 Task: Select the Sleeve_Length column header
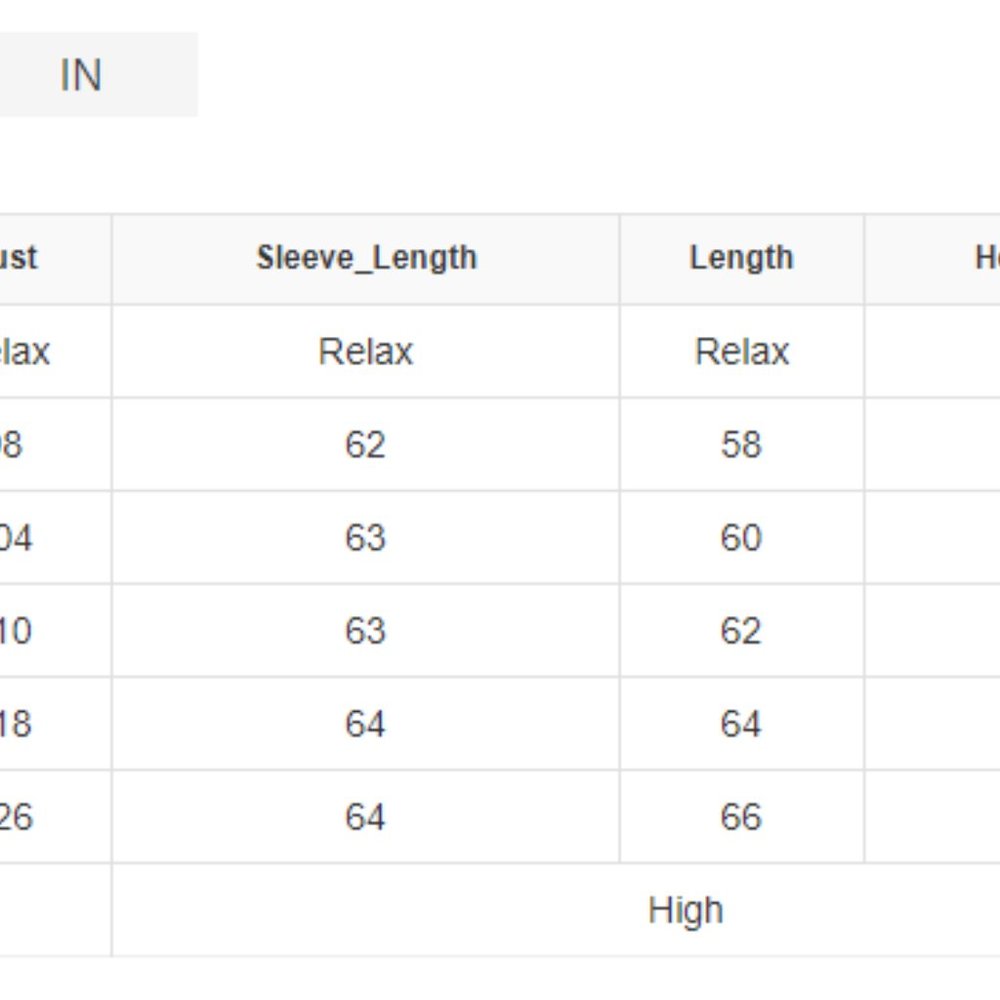click(366, 258)
